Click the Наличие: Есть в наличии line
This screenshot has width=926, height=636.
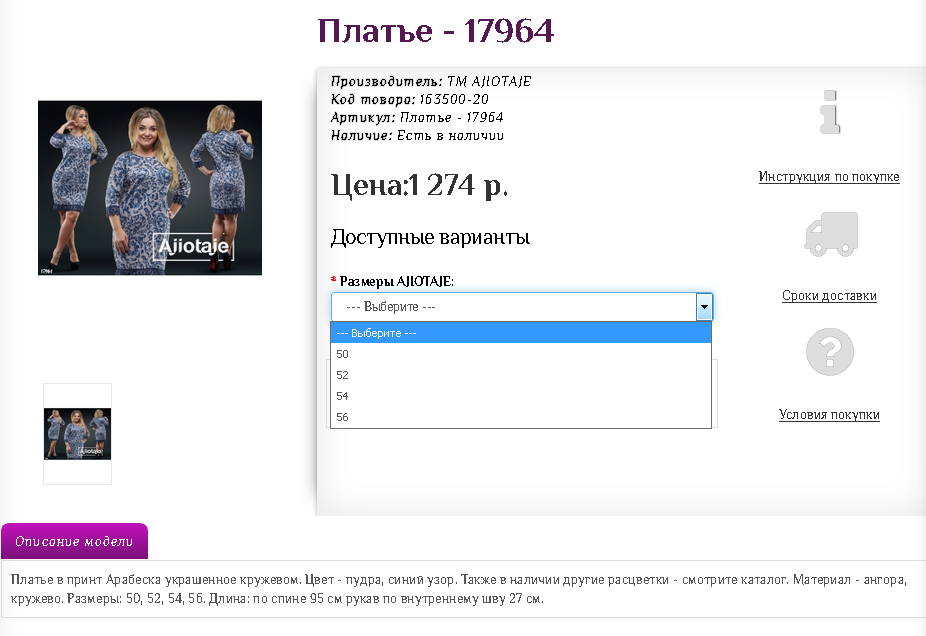pyautogui.click(x=417, y=136)
